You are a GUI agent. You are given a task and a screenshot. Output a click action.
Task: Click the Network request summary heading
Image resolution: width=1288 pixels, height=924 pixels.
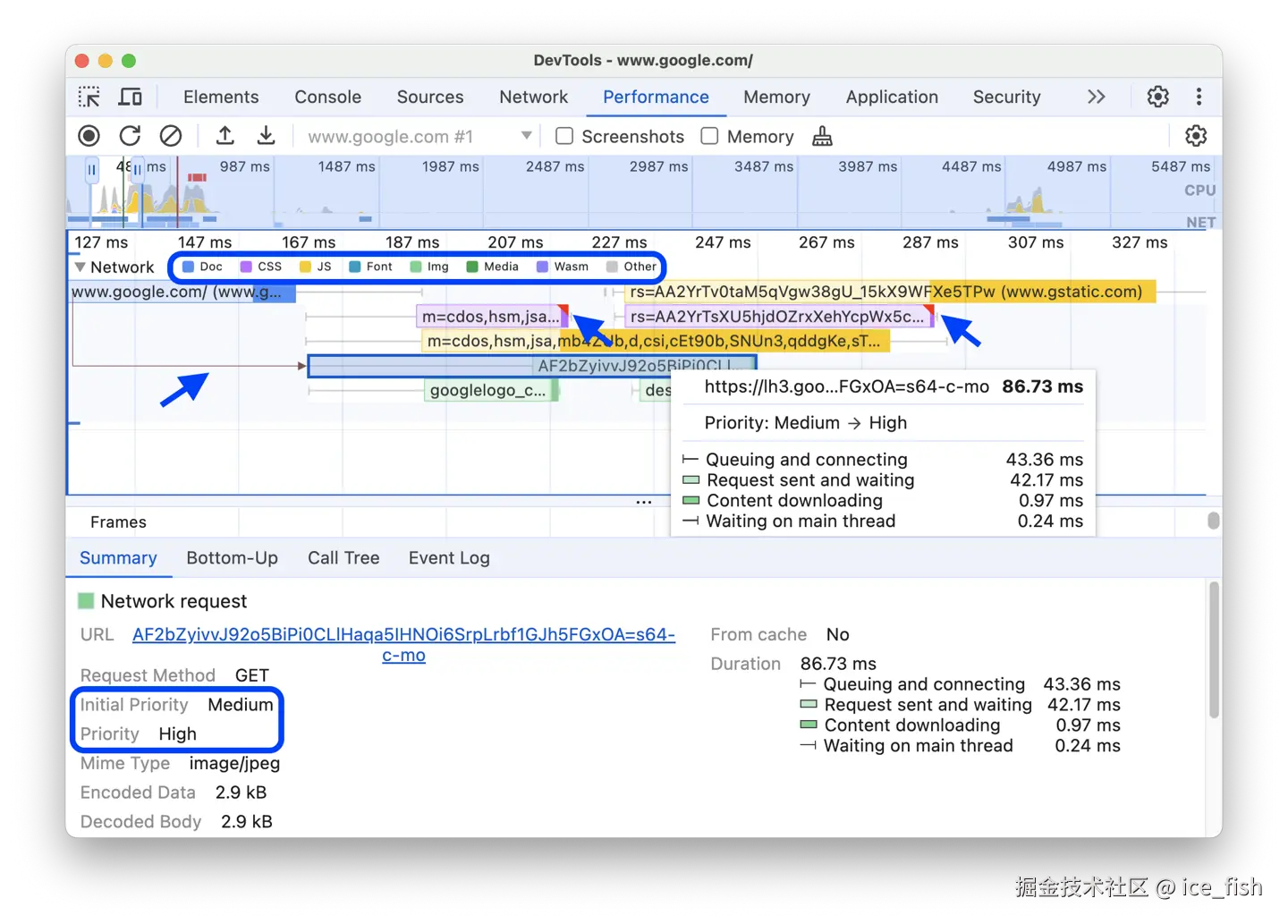[174, 601]
